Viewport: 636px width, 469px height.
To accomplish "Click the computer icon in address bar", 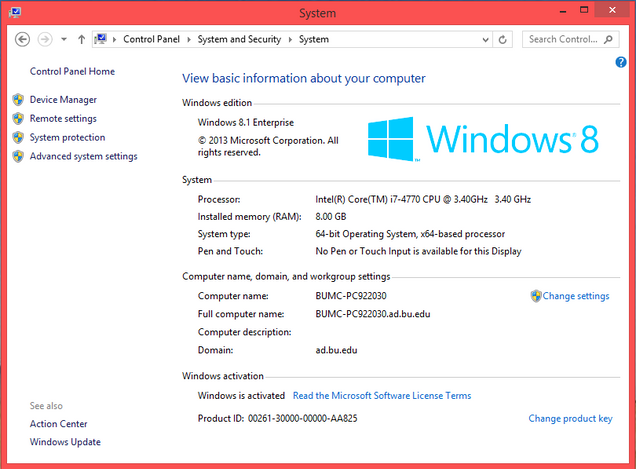I will pyautogui.click(x=100, y=39).
